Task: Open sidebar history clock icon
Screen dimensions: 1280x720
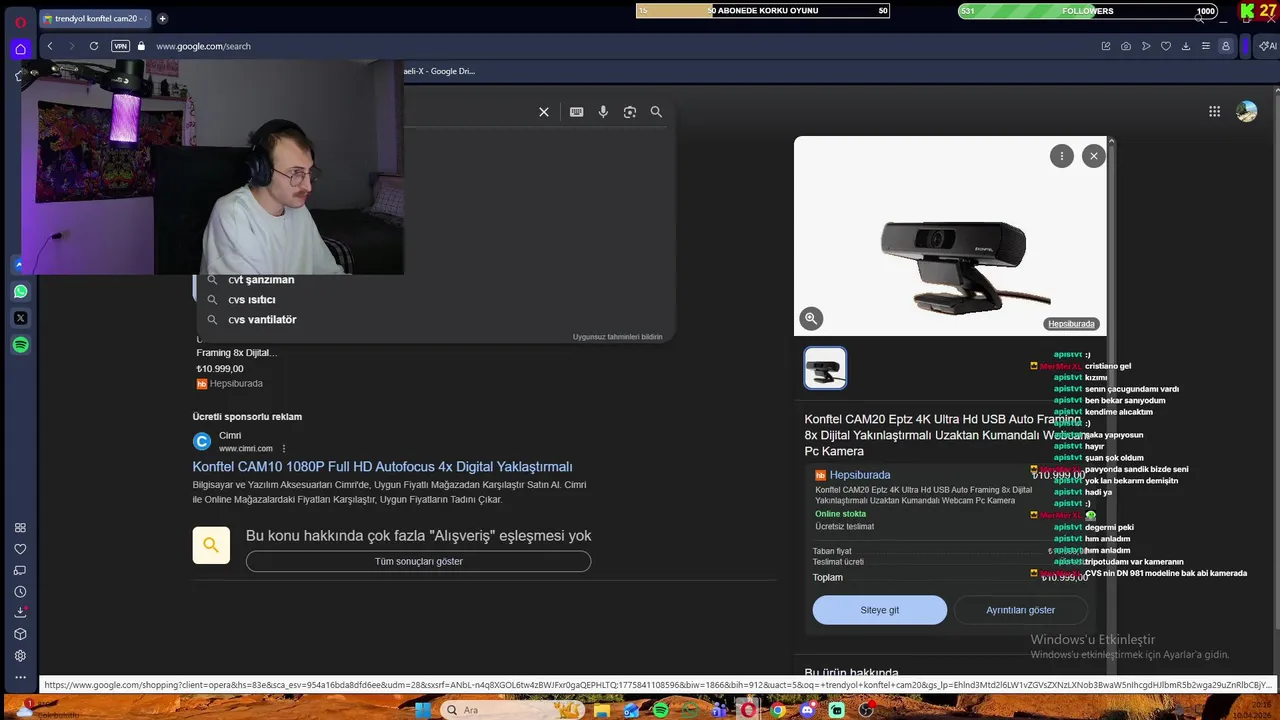Action: [20, 592]
